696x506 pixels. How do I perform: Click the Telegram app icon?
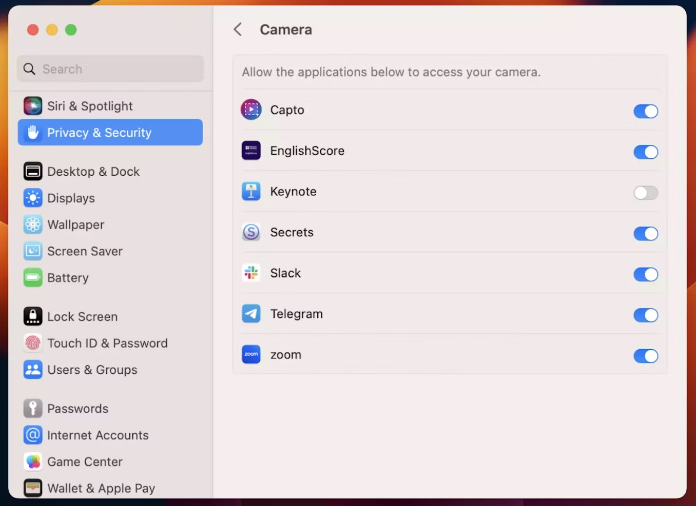[251, 314]
